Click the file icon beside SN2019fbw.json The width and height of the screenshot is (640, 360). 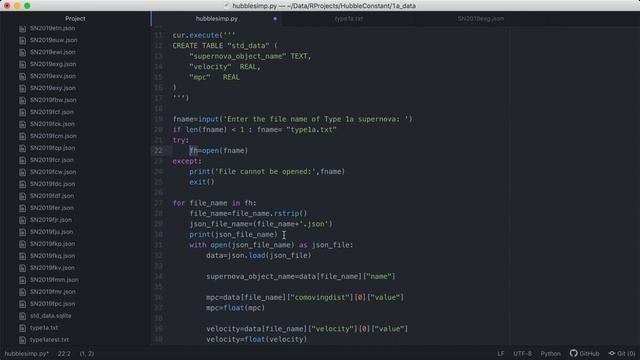pos(22,100)
